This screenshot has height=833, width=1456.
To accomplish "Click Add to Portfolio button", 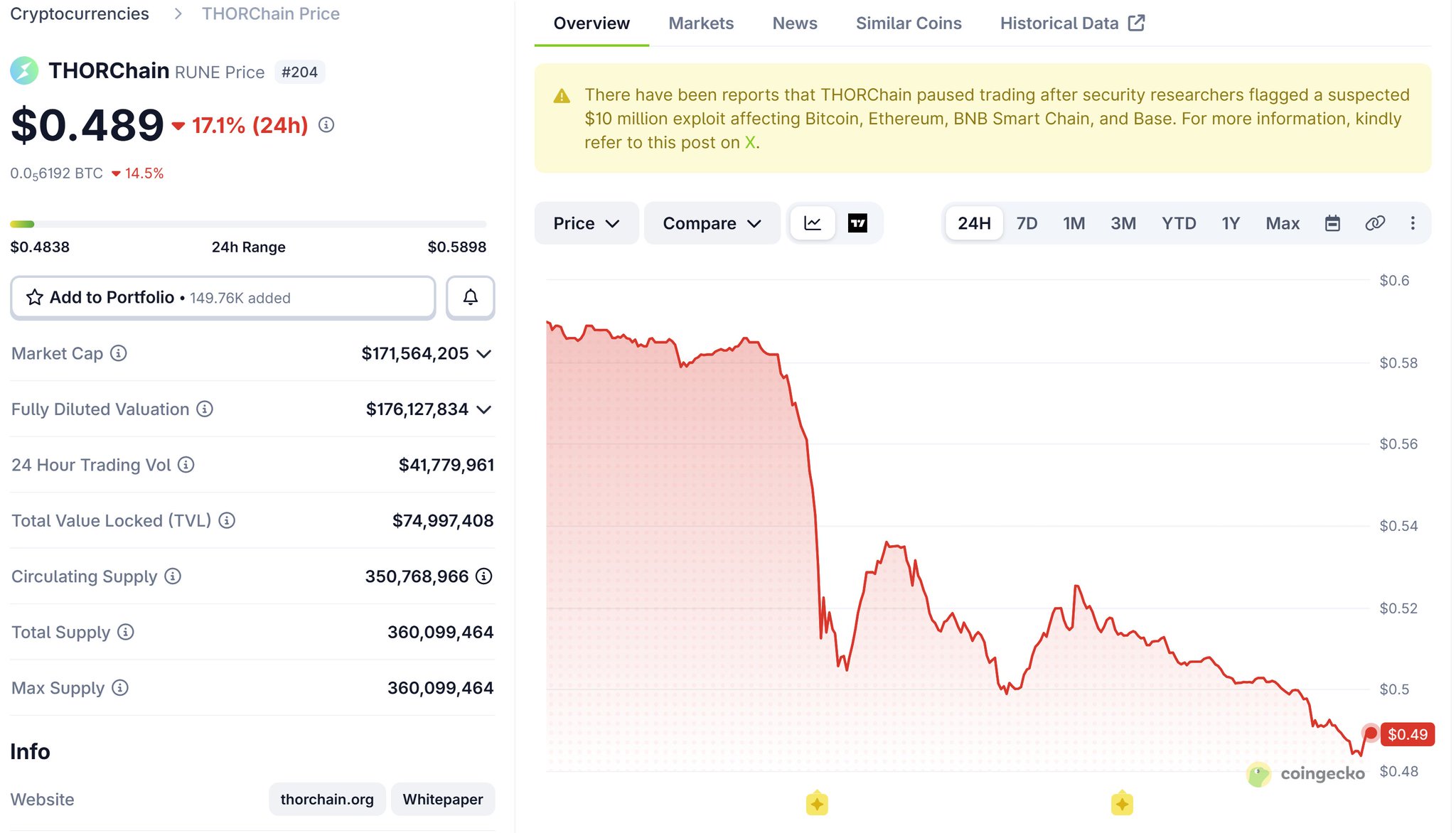I will (x=223, y=297).
